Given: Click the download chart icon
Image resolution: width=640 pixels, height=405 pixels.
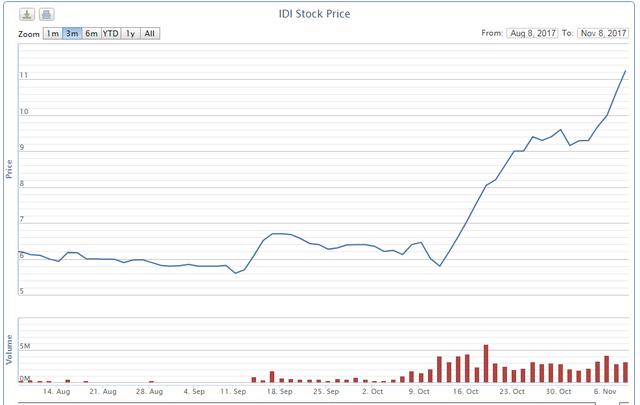Looking at the screenshot, I should click(x=27, y=14).
